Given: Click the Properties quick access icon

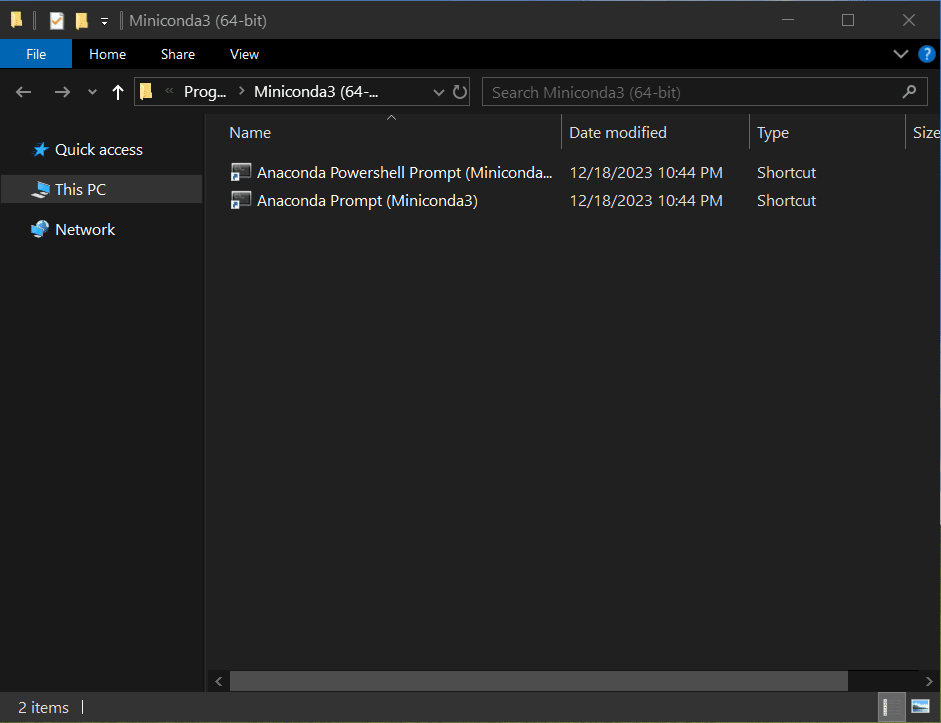Looking at the screenshot, I should 56,21.
